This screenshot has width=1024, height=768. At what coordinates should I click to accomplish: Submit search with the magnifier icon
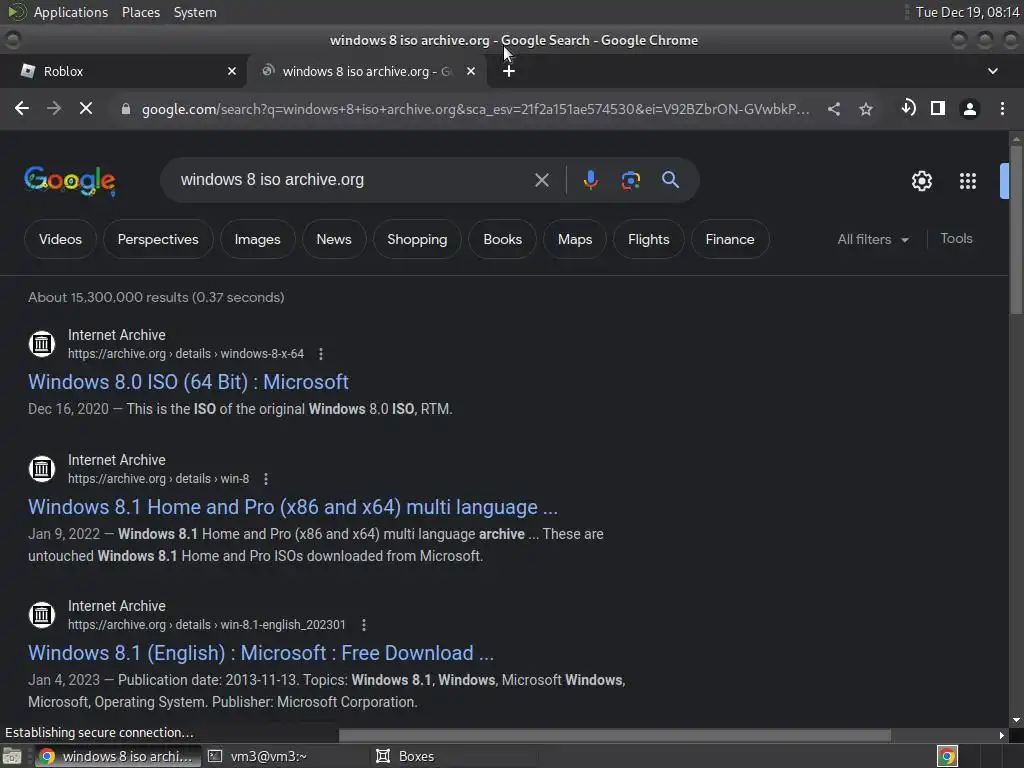tap(670, 180)
